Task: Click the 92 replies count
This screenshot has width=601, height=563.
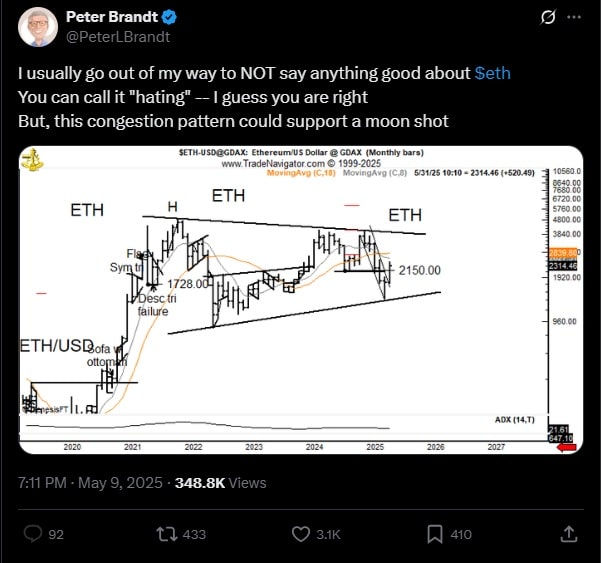Action: (56, 534)
